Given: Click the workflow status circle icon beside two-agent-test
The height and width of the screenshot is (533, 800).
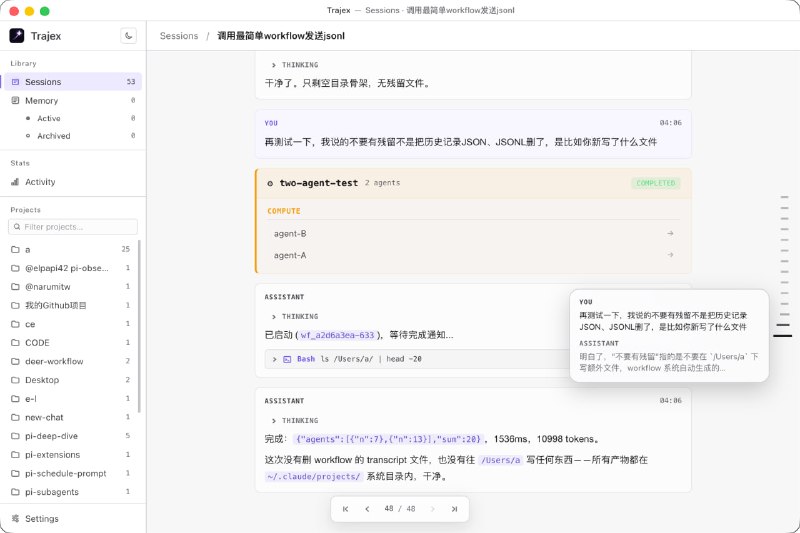Looking at the screenshot, I should [270, 183].
